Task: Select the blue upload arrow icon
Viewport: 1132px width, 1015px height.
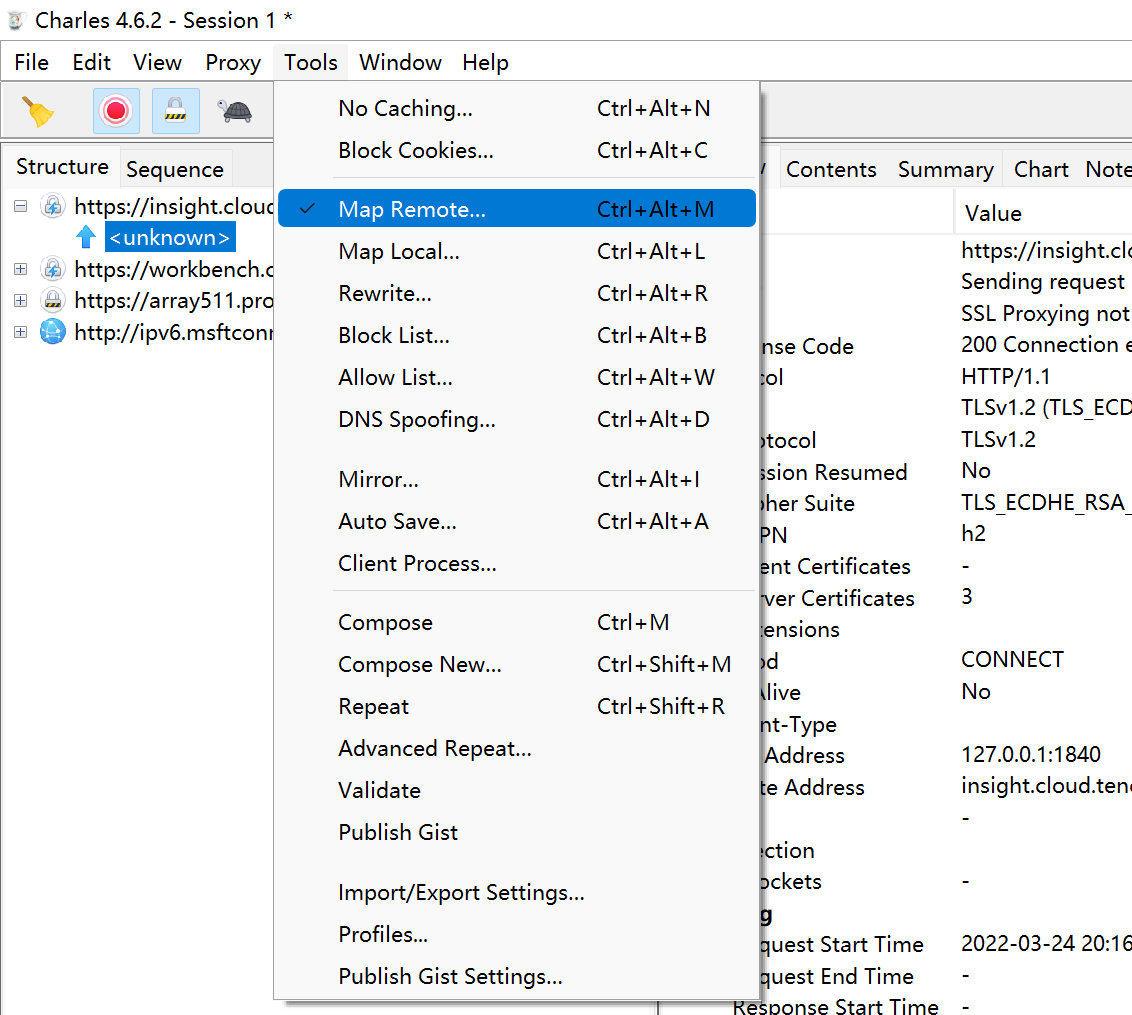Action: (x=87, y=238)
